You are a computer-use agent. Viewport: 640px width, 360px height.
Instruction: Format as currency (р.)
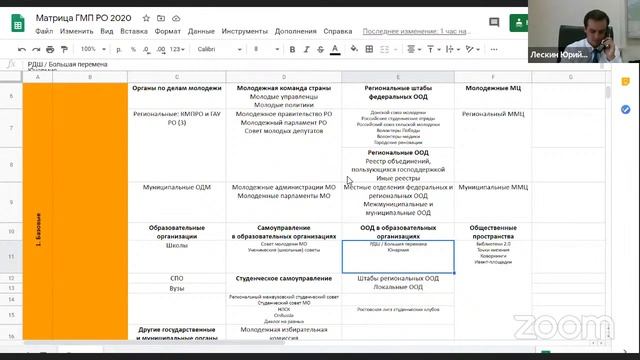[x=119, y=49]
